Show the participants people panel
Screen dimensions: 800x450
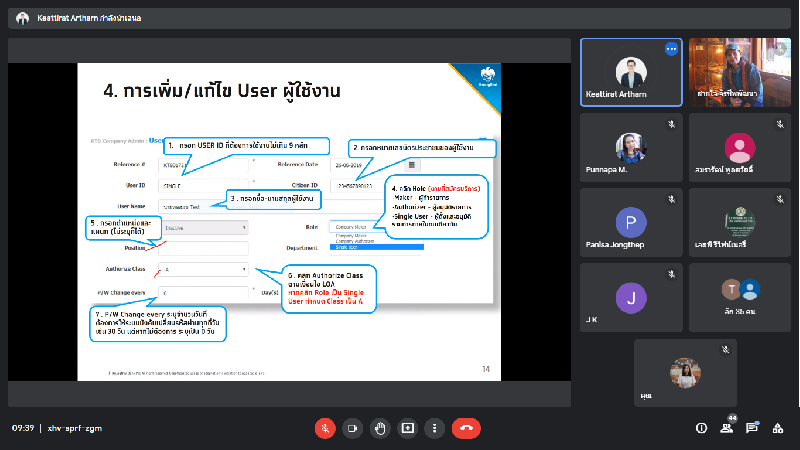click(727, 428)
